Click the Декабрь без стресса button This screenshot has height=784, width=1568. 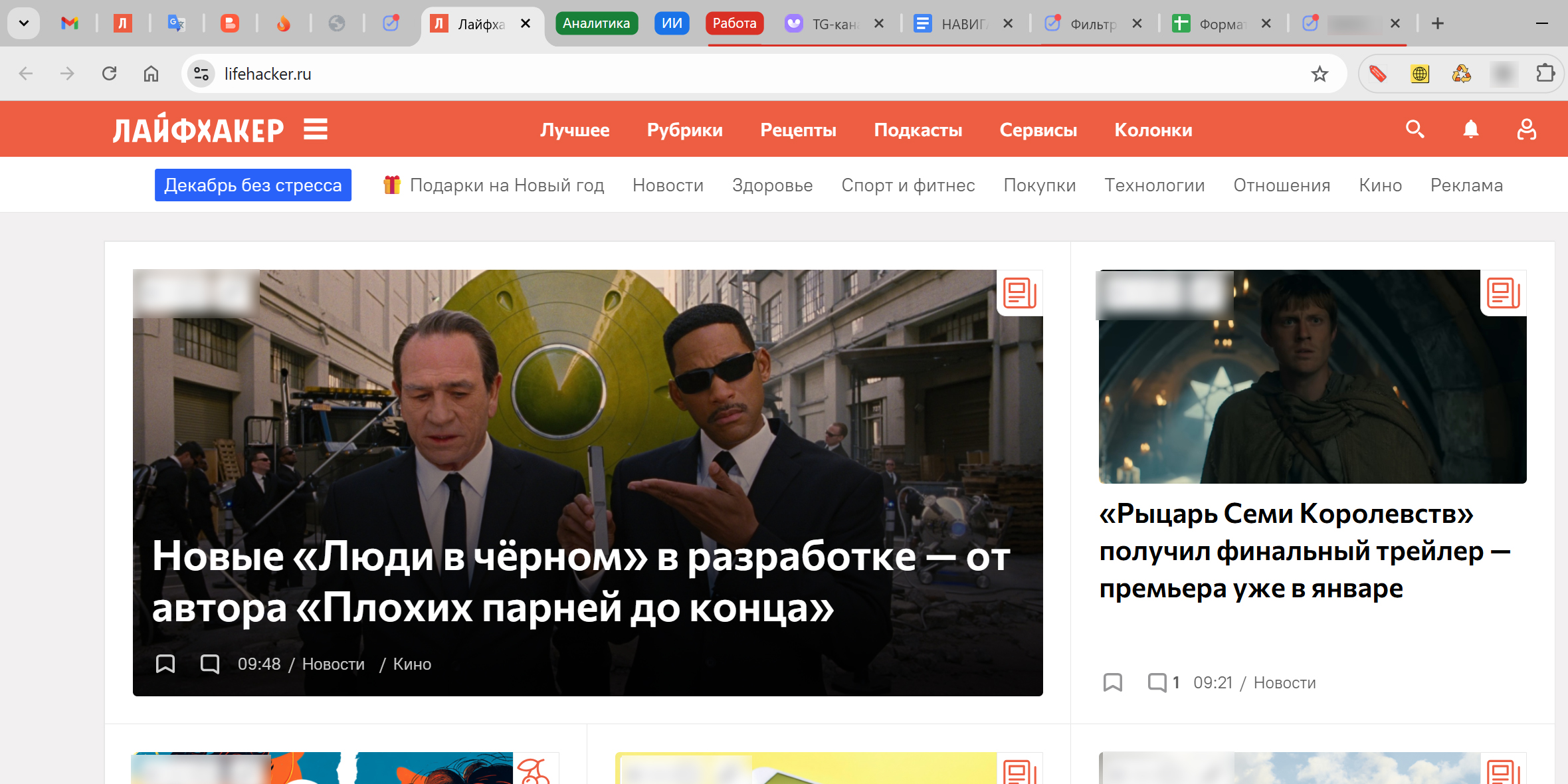click(252, 185)
